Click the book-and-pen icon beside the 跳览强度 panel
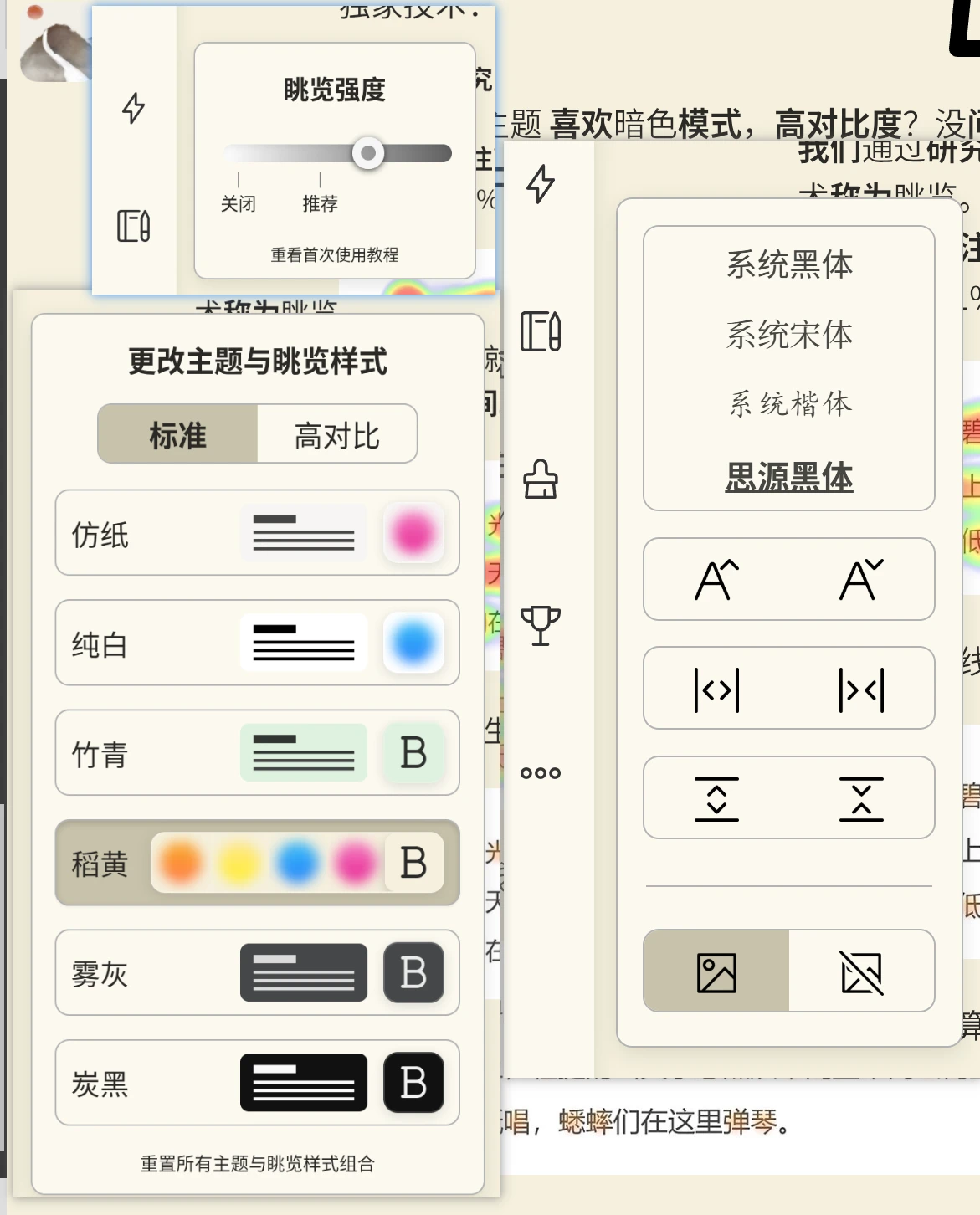The width and height of the screenshot is (980, 1215). pyautogui.click(x=134, y=226)
